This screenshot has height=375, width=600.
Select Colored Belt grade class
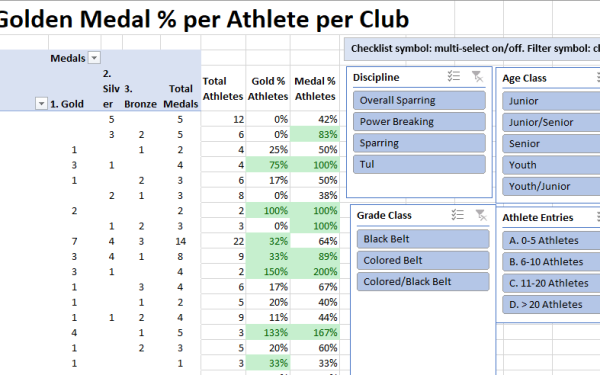tap(423, 260)
